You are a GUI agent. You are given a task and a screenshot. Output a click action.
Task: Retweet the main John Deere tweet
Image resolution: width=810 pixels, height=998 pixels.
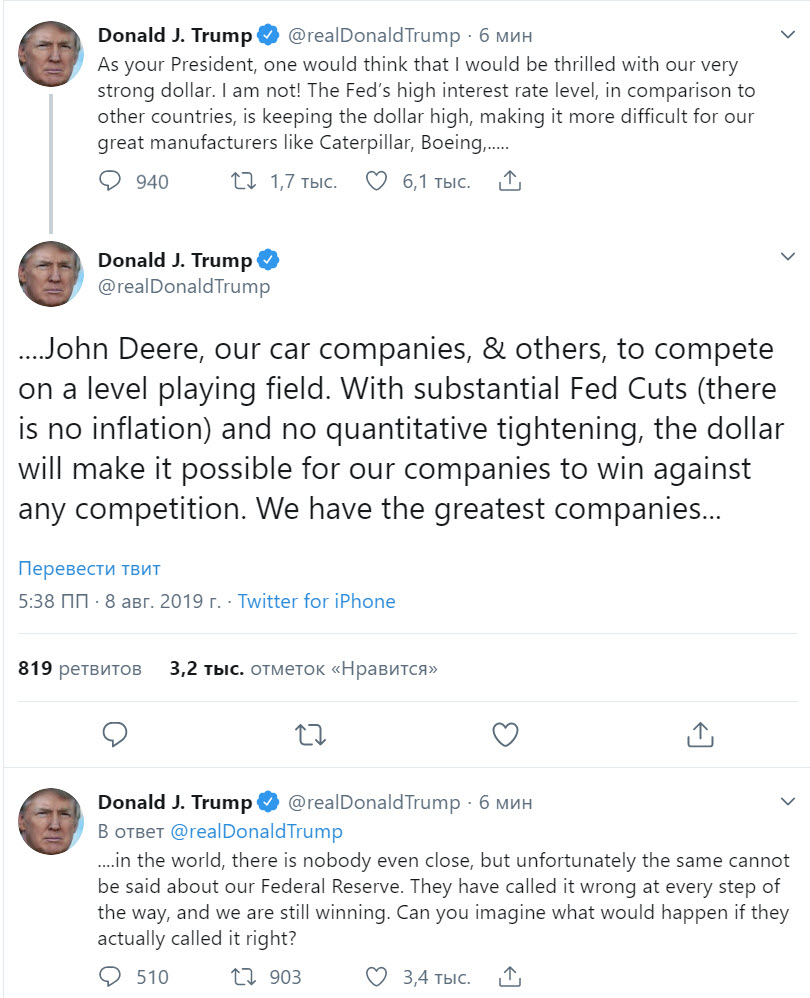[x=311, y=734]
